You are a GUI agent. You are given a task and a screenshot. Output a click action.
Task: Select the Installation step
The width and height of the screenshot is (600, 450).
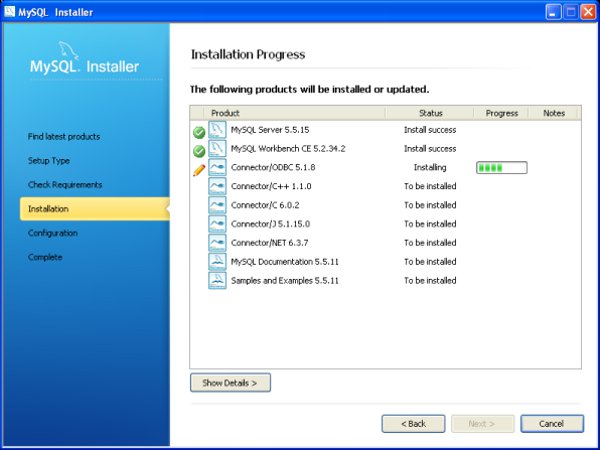pyautogui.click(x=95, y=209)
